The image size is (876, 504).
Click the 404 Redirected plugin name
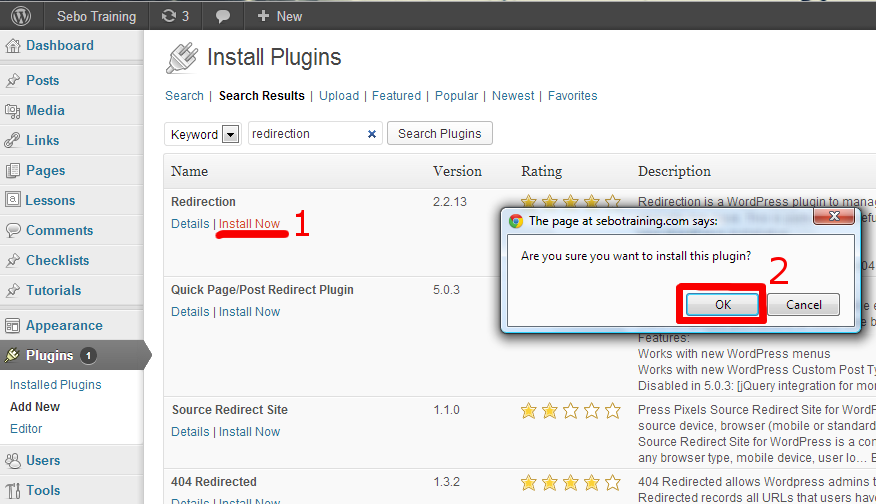(213, 482)
